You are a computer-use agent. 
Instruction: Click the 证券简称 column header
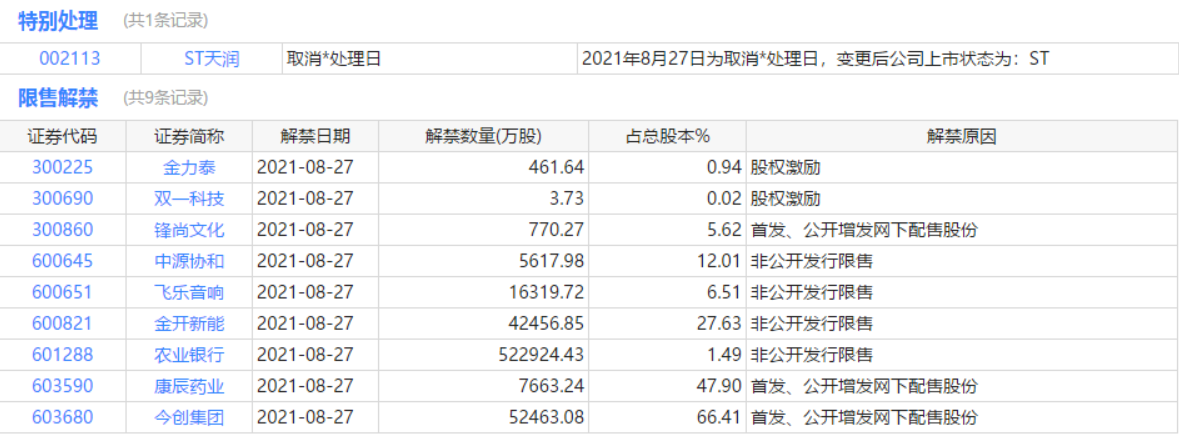[189, 136]
